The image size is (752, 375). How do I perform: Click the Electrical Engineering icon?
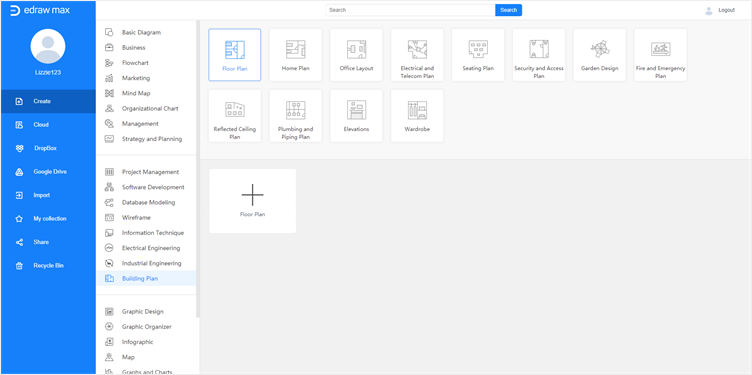(109, 248)
